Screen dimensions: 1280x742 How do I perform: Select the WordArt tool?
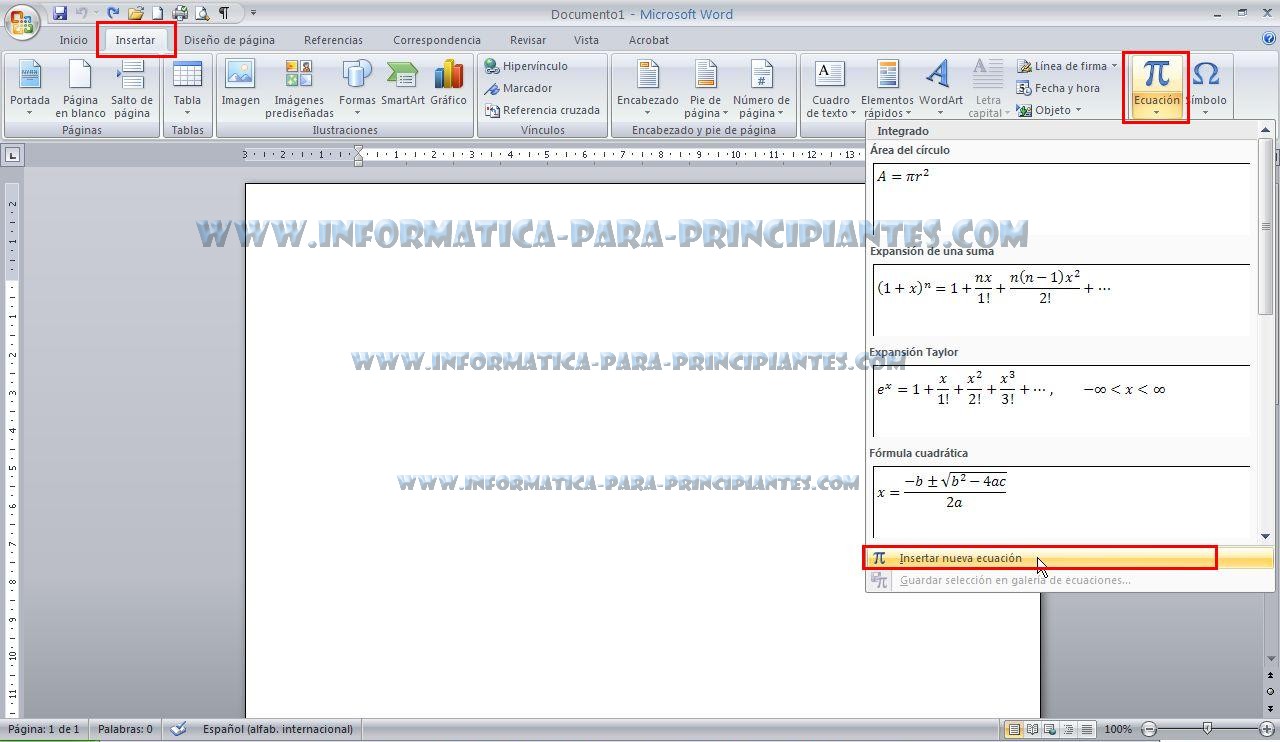939,85
